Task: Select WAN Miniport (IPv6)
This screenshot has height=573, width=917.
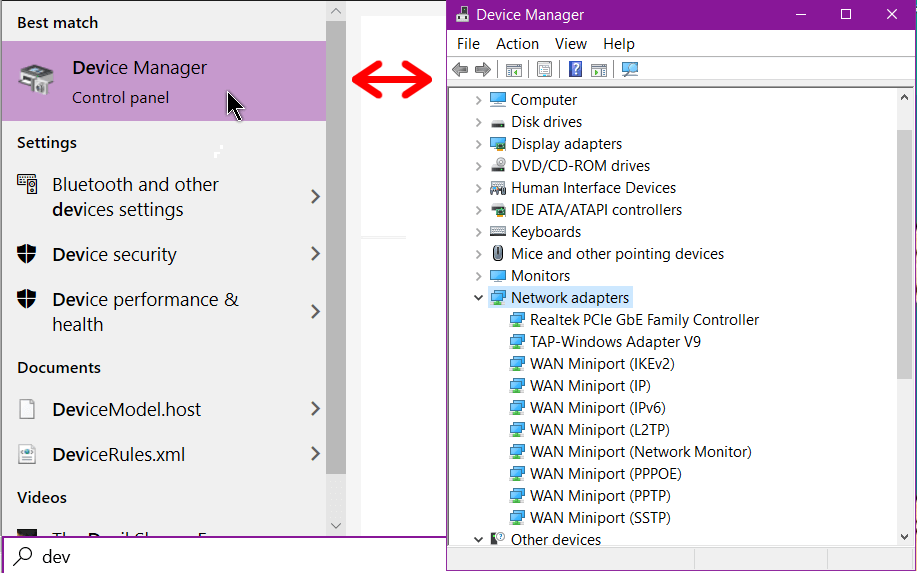Action: (x=597, y=408)
